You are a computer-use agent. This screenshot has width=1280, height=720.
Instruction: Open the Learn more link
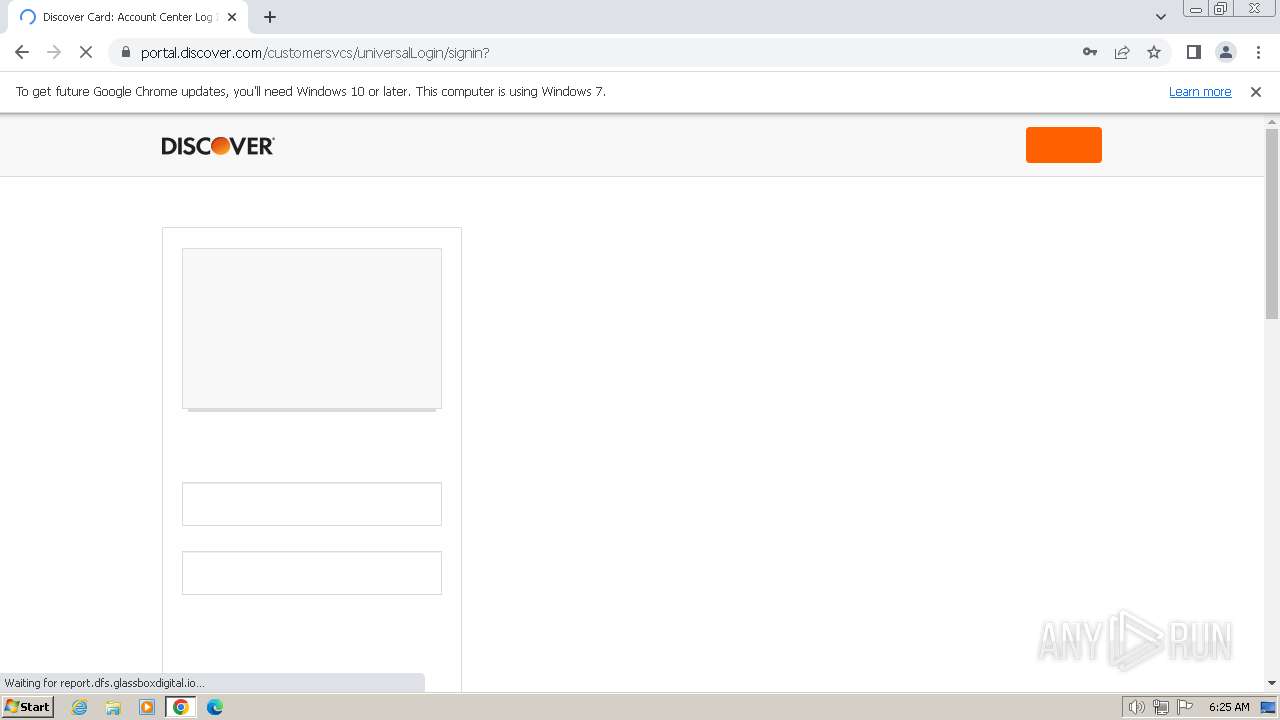coord(1200,91)
